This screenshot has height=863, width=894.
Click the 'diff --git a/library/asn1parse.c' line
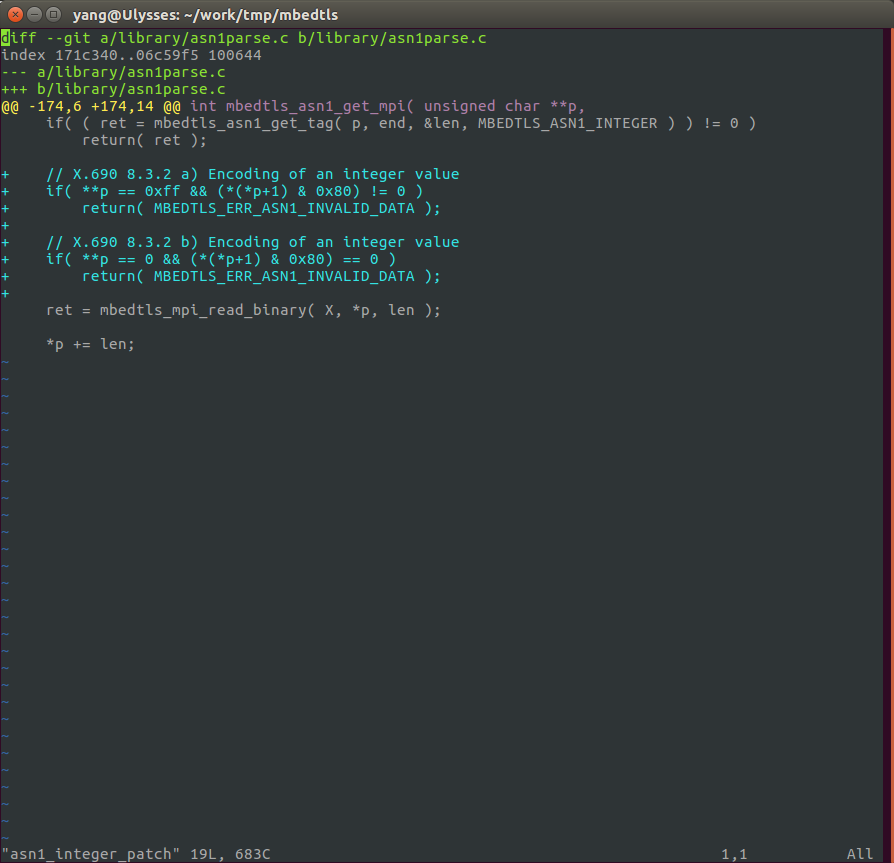click(x=244, y=38)
